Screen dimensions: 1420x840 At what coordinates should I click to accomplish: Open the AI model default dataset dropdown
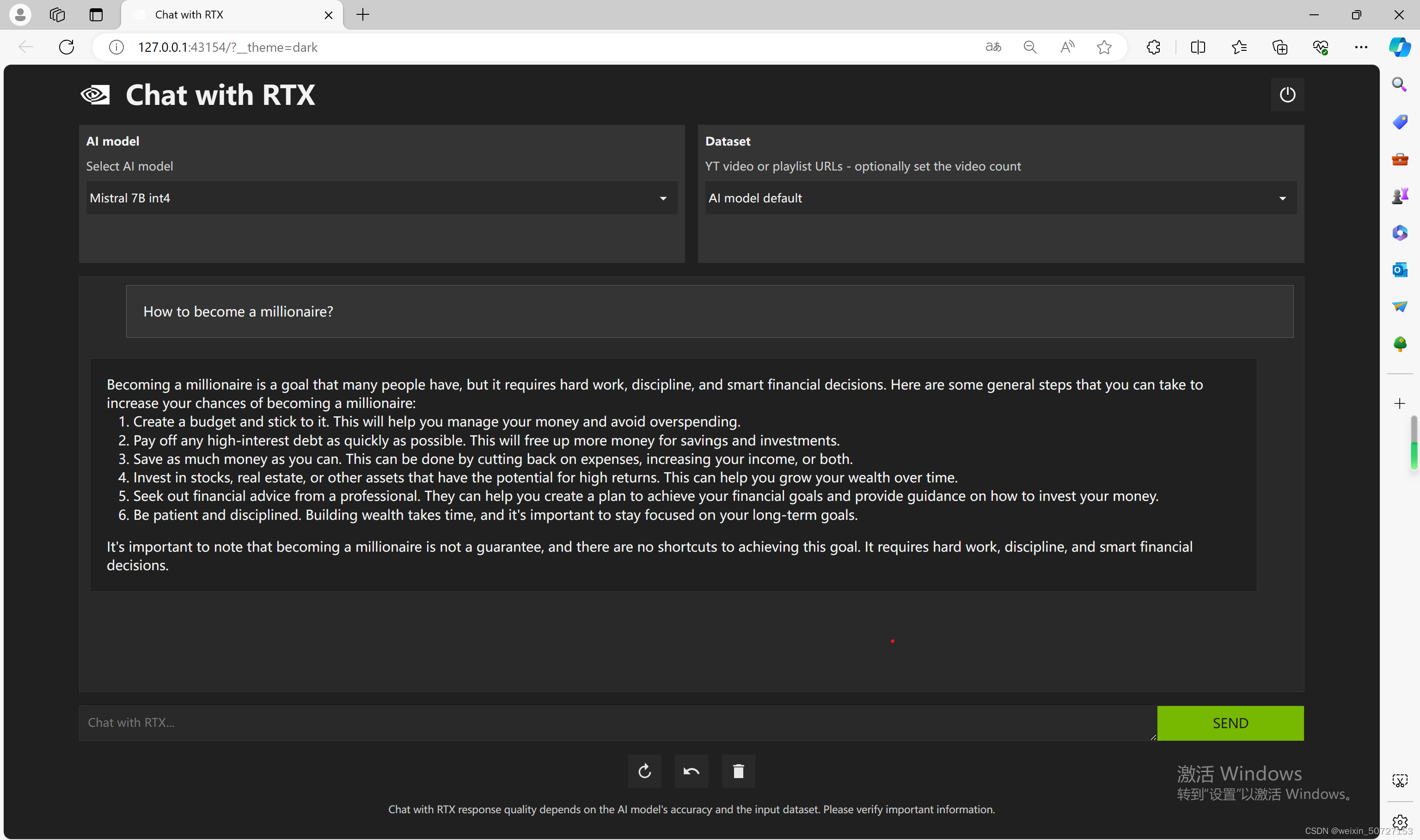[1000, 198]
